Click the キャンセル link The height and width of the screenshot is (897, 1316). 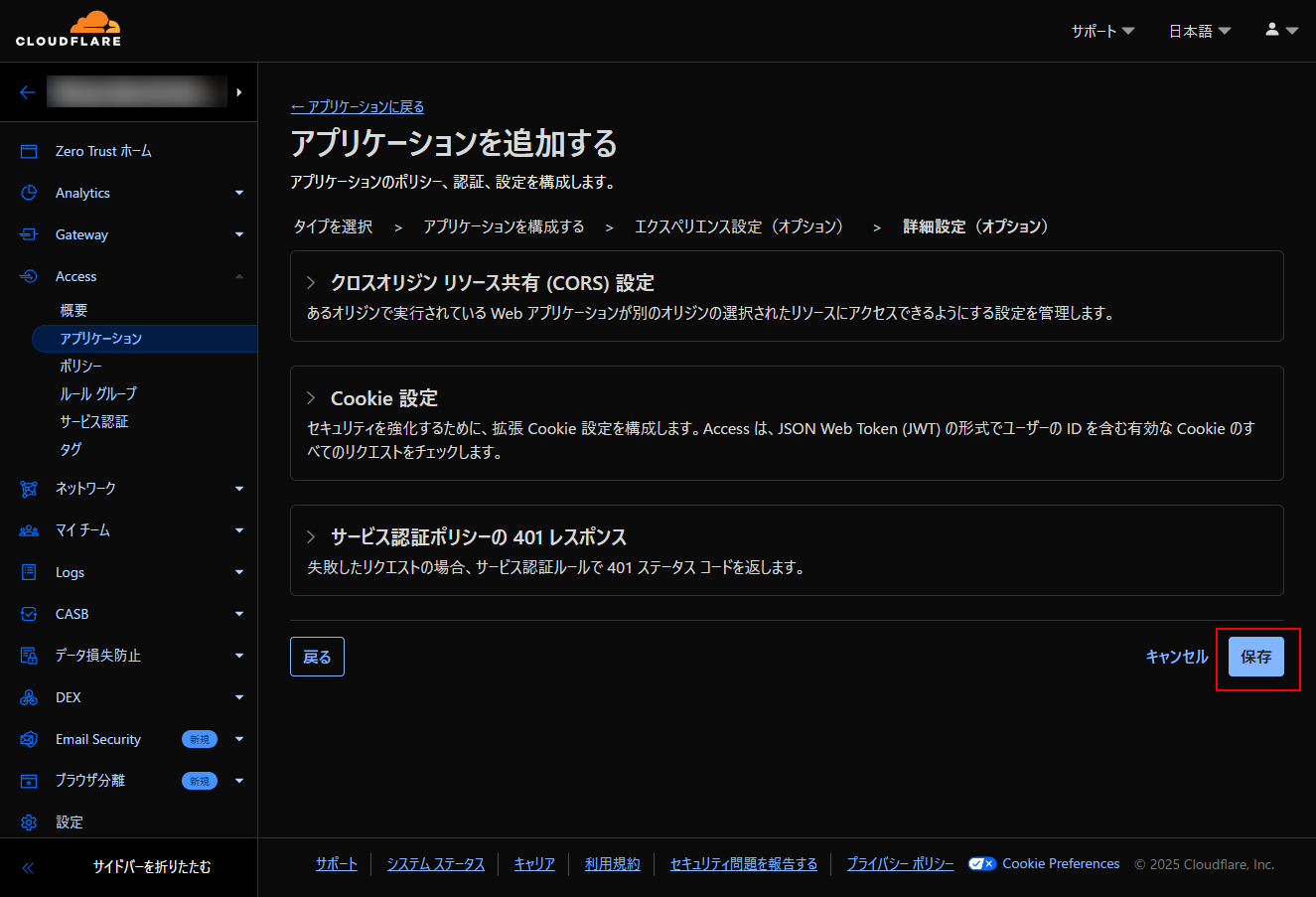[1177, 657]
